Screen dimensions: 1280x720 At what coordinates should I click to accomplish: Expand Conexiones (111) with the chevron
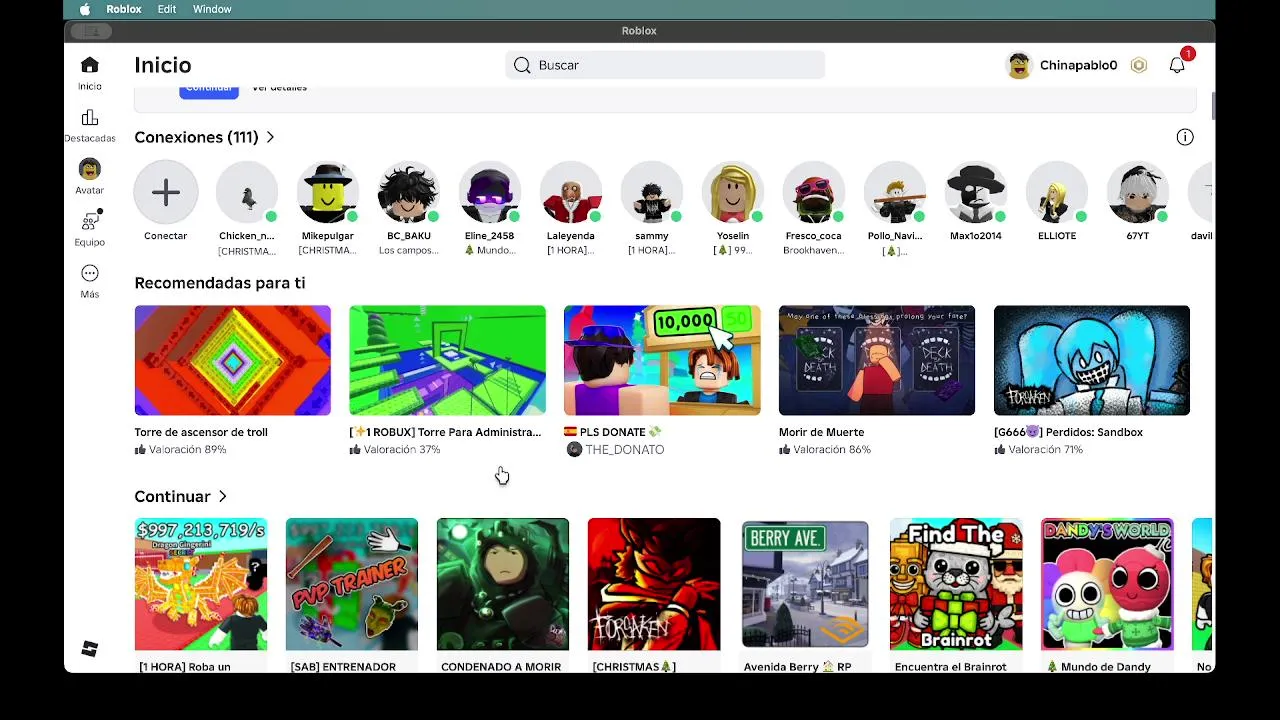[270, 137]
